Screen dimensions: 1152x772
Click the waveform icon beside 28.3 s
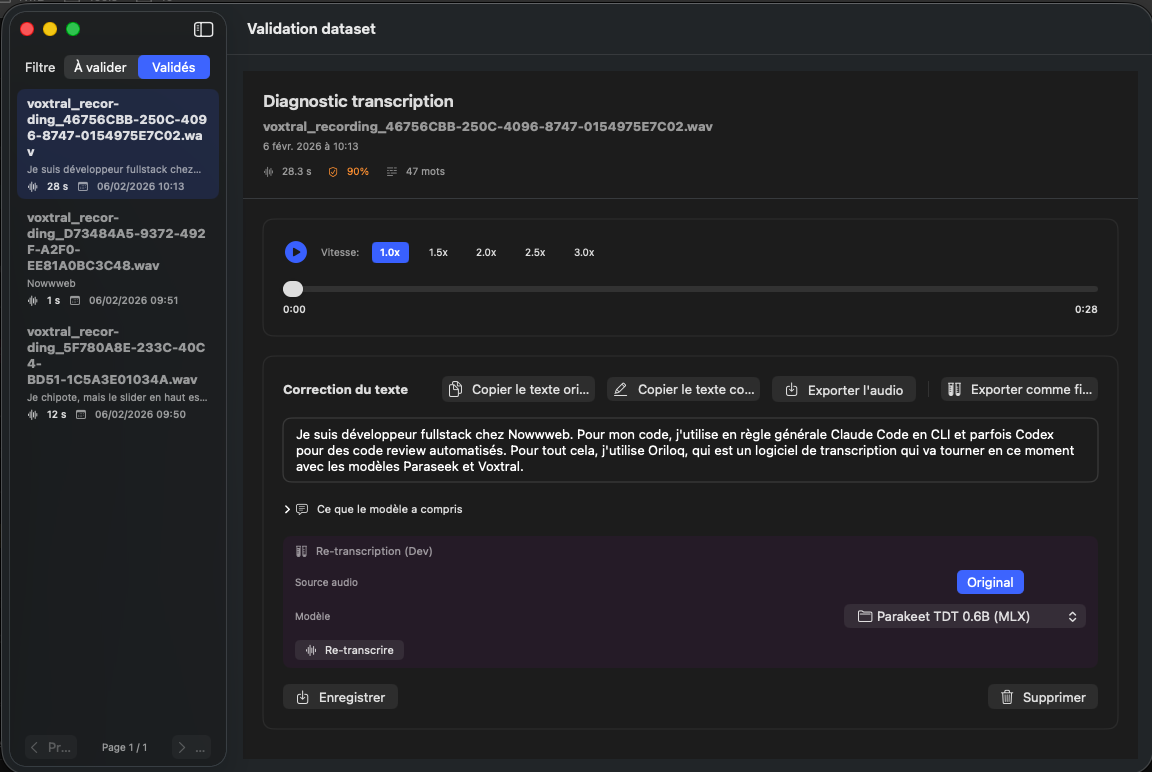pos(268,172)
